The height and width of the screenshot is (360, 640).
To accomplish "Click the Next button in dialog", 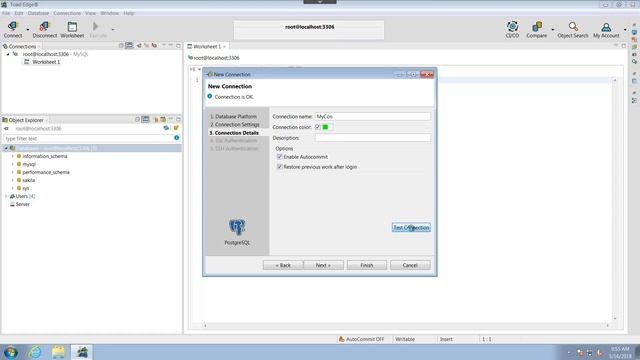I will pos(323,265).
